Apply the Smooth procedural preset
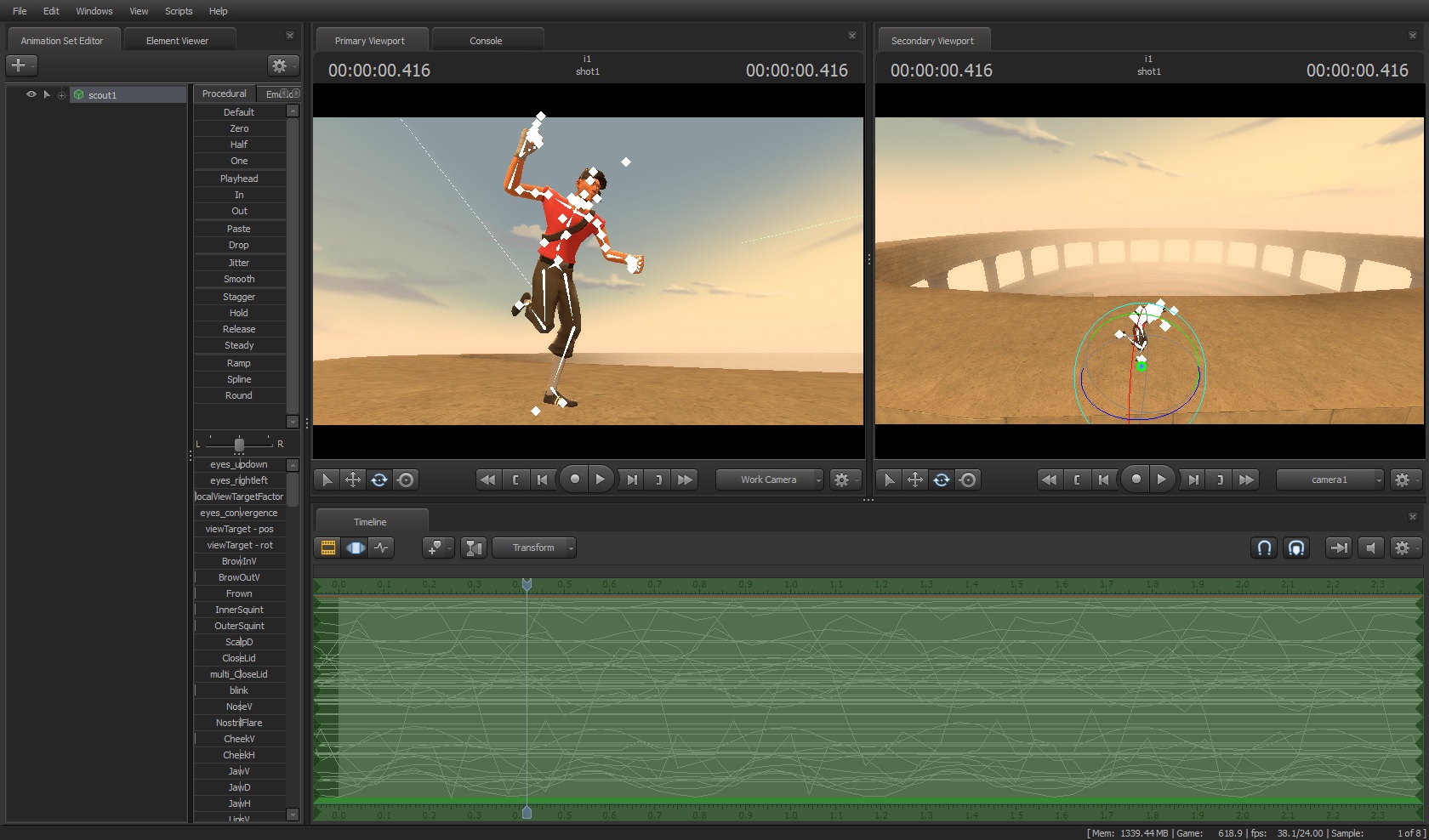This screenshot has height=840, width=1429. (239, 279)
